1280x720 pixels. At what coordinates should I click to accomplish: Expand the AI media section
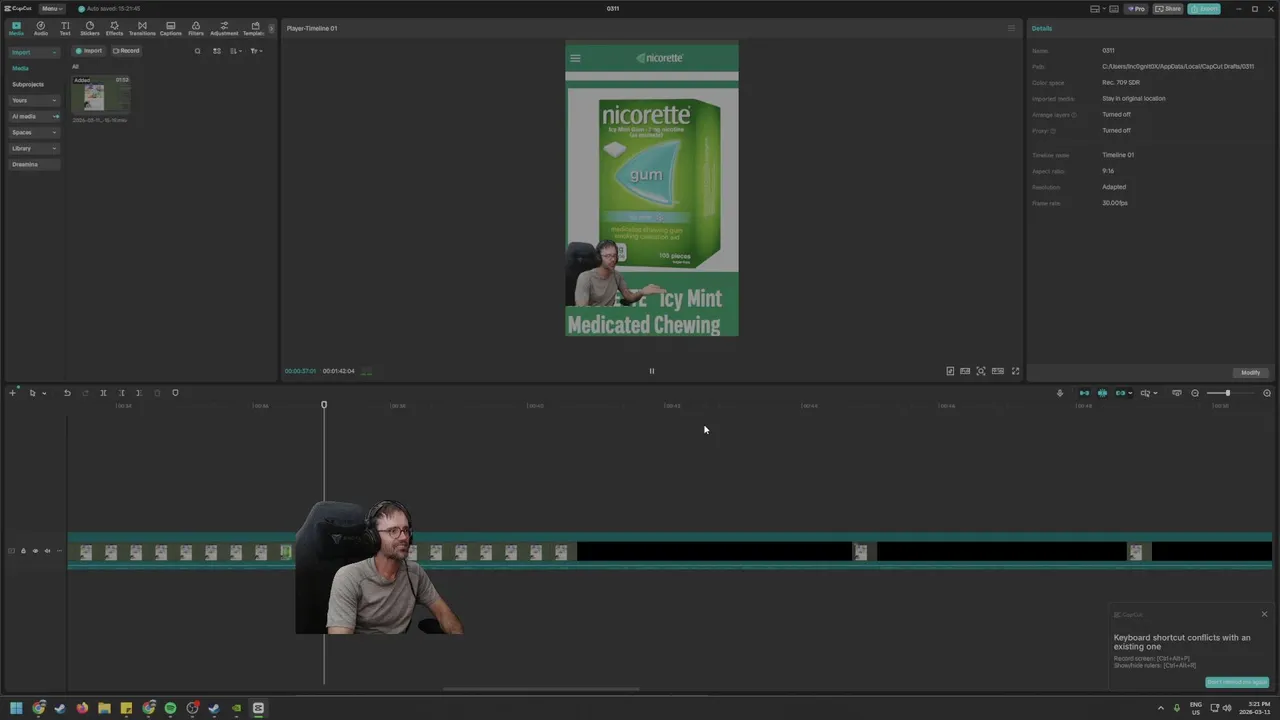tap(34, 116)
